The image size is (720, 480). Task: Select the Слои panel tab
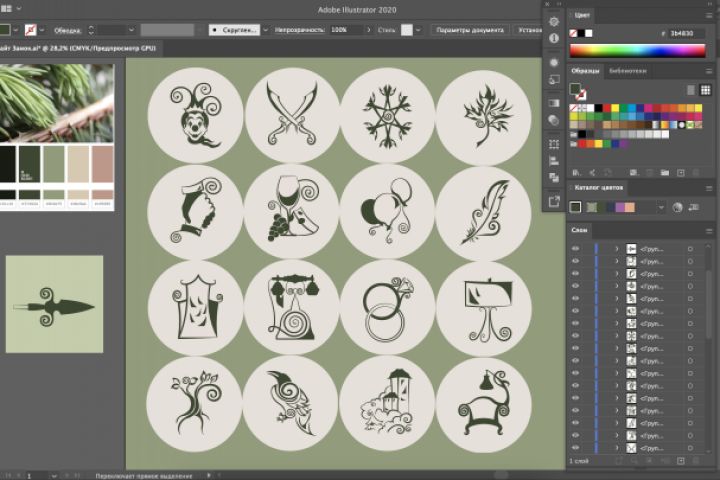coord(579,230)
